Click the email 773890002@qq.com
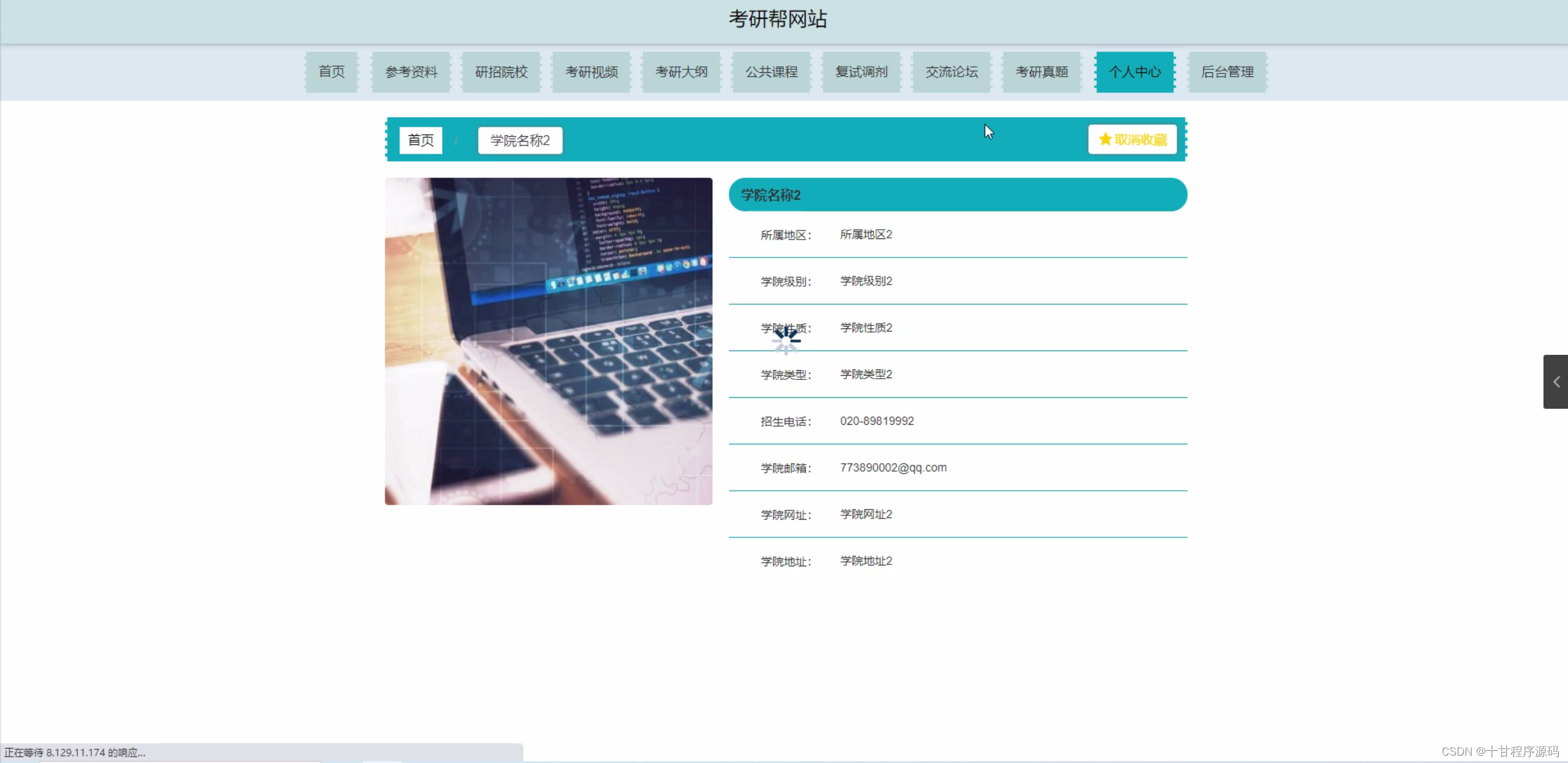 tap(893, 467)
